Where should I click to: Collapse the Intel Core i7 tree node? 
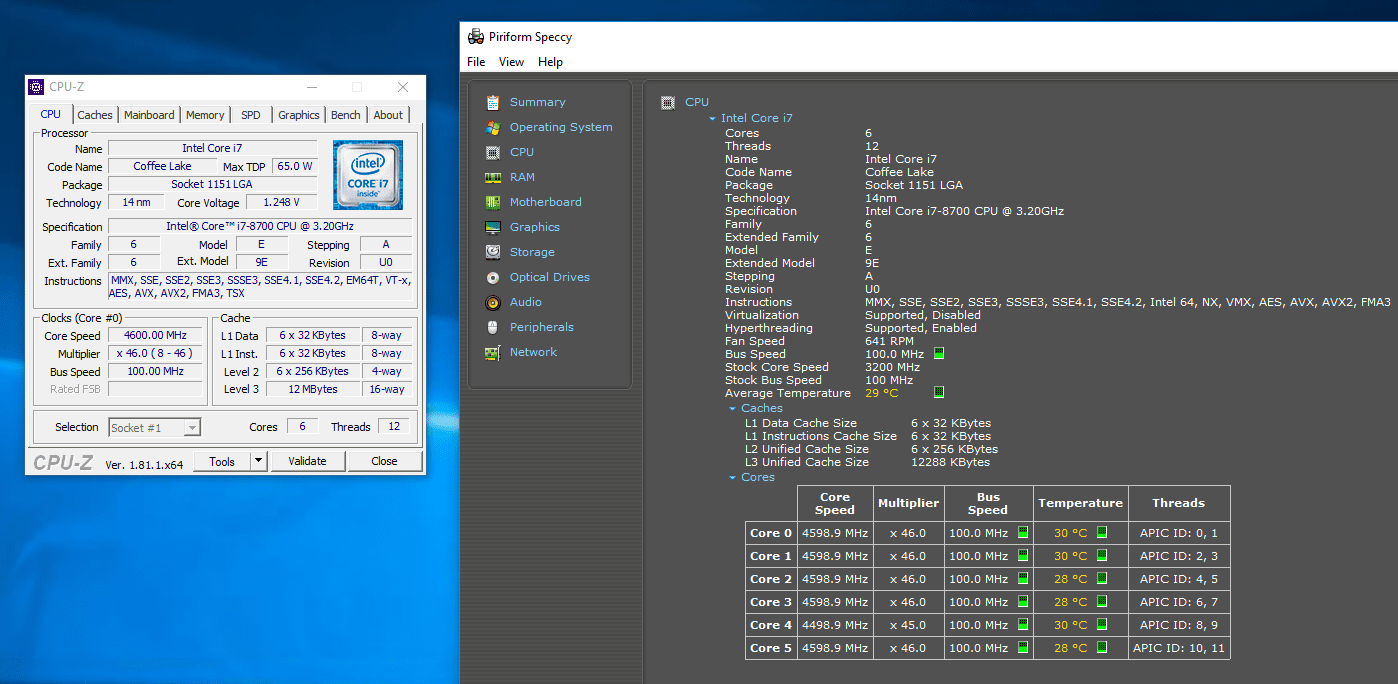pyautogui.click(x=712, y=119)
